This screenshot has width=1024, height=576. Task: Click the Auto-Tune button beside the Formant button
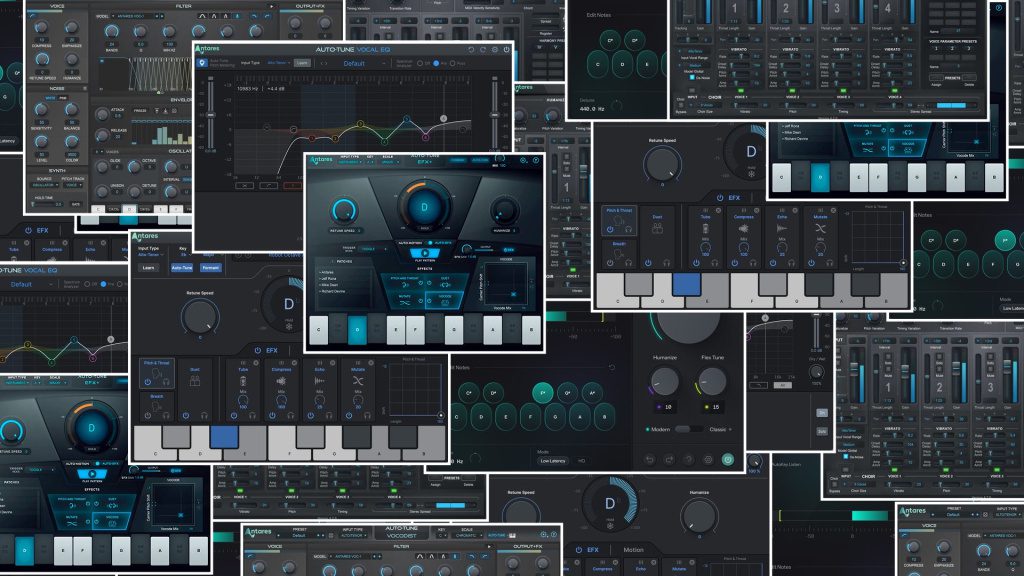pyautogui.click(x=182, y=268)
